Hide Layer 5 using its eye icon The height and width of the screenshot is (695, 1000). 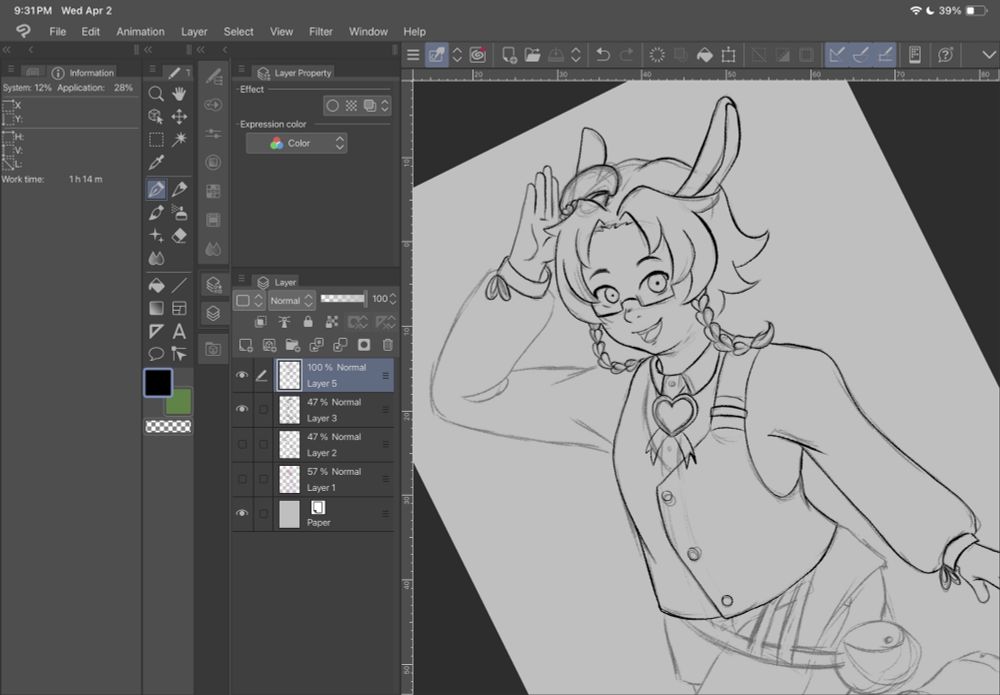(242, 375)
